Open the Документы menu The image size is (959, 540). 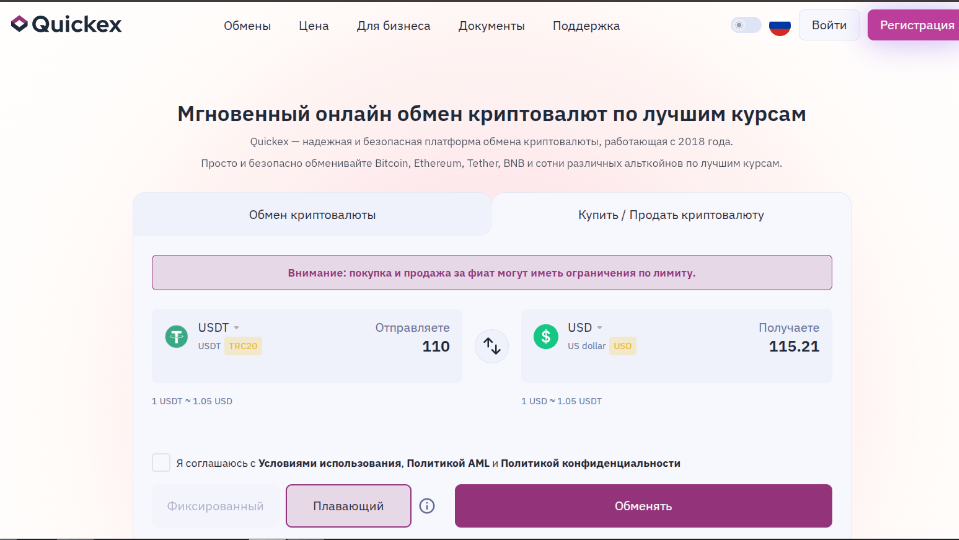492,26
